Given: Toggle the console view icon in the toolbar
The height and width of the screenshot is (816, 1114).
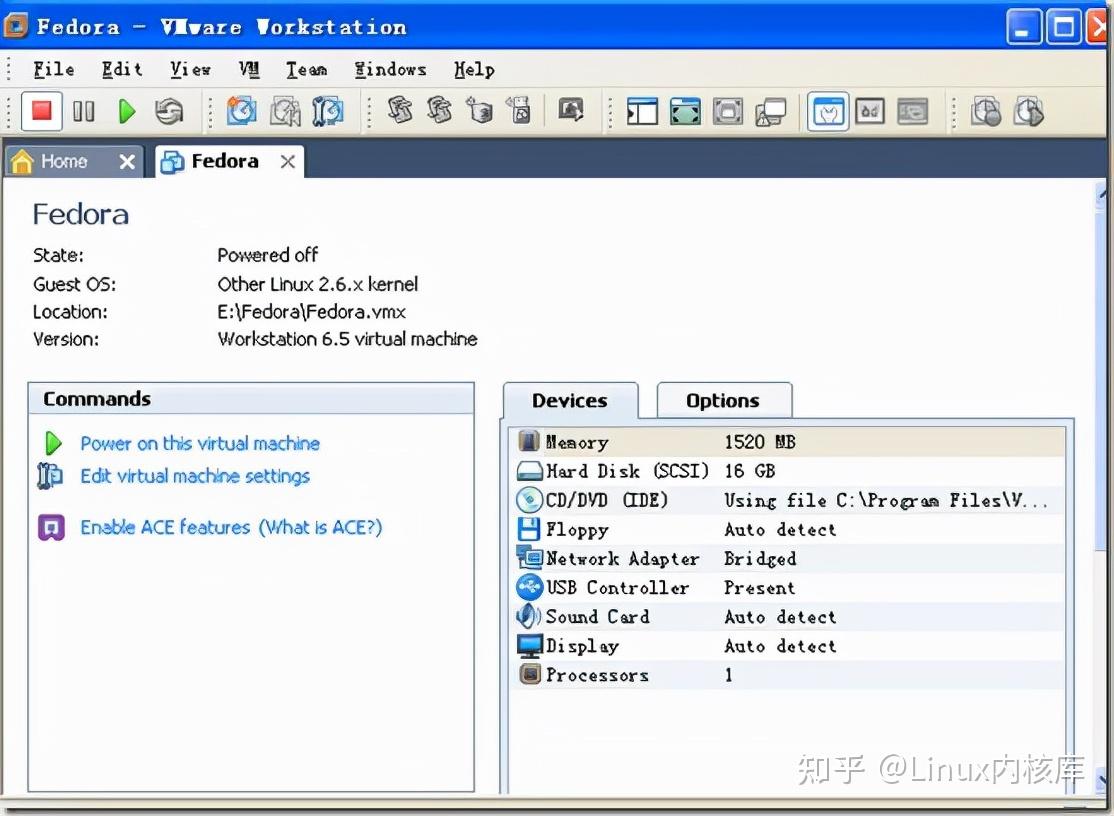Looking at the screenshot, I should 870,111.
